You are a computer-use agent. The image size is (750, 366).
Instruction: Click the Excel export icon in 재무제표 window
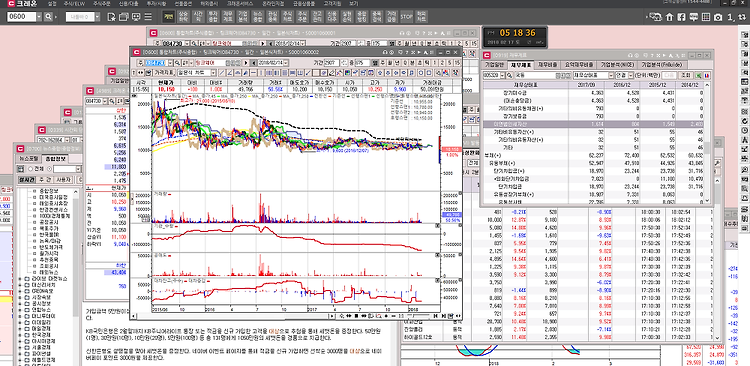(x=698, y=76)
